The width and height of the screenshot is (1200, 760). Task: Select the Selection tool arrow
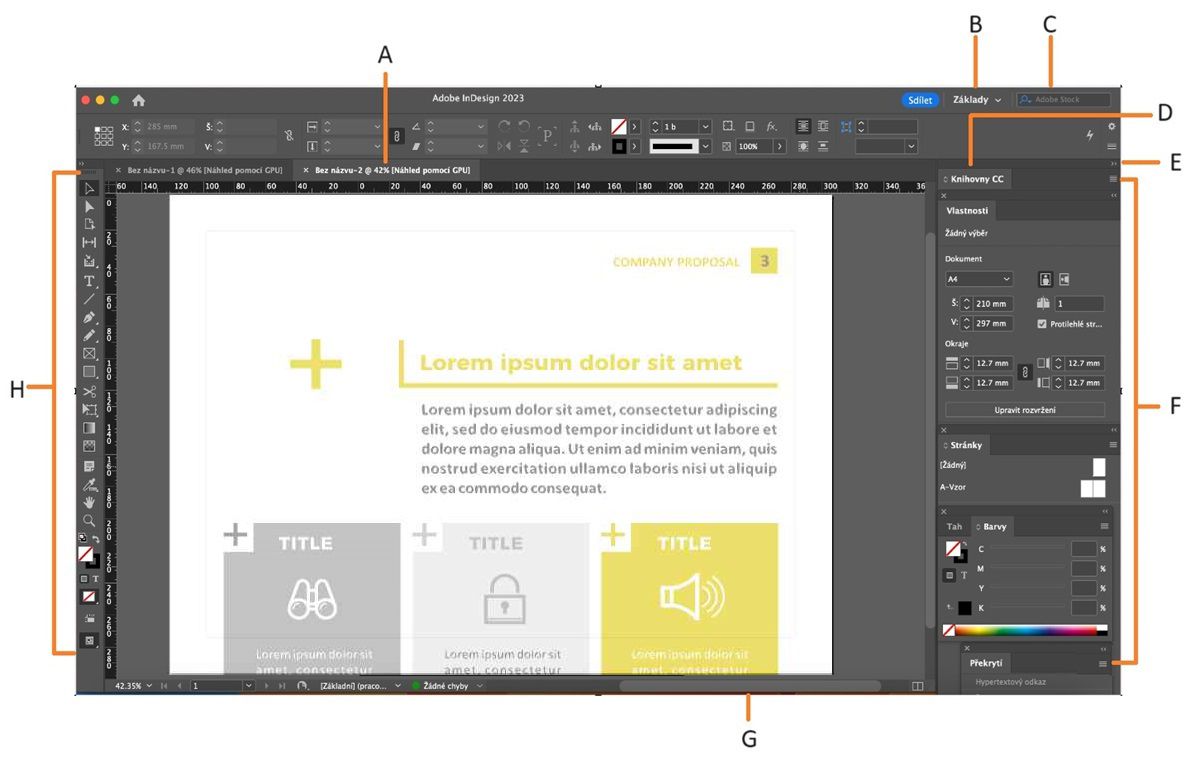point(89,188)
